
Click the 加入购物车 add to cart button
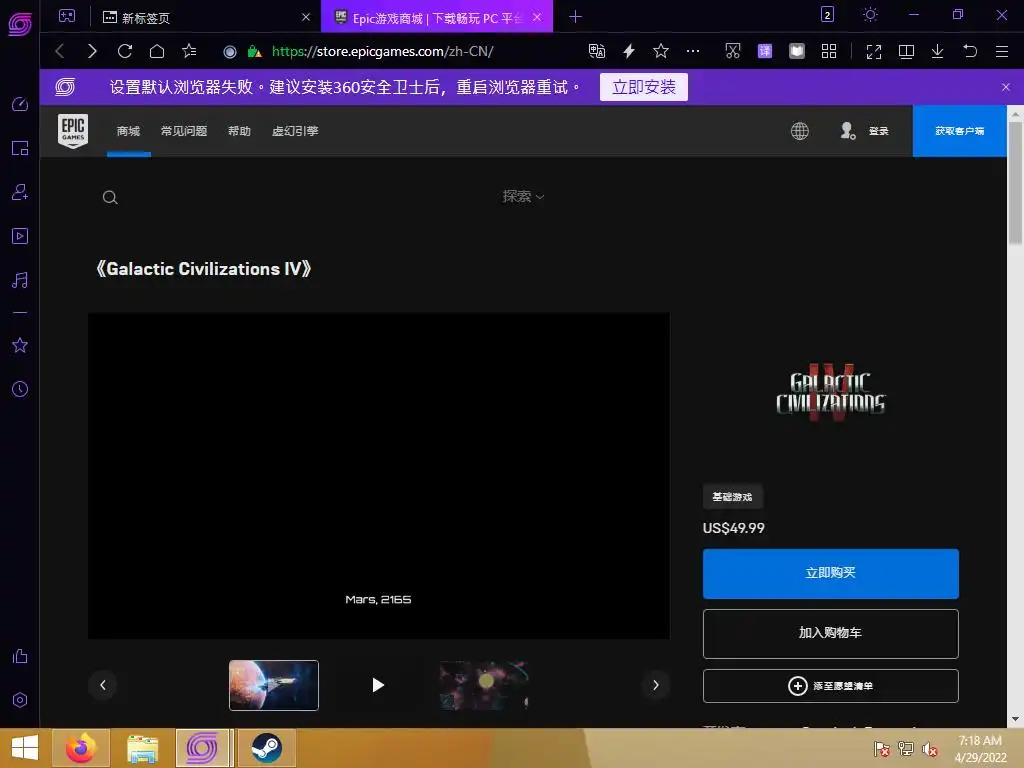point(831,633)
